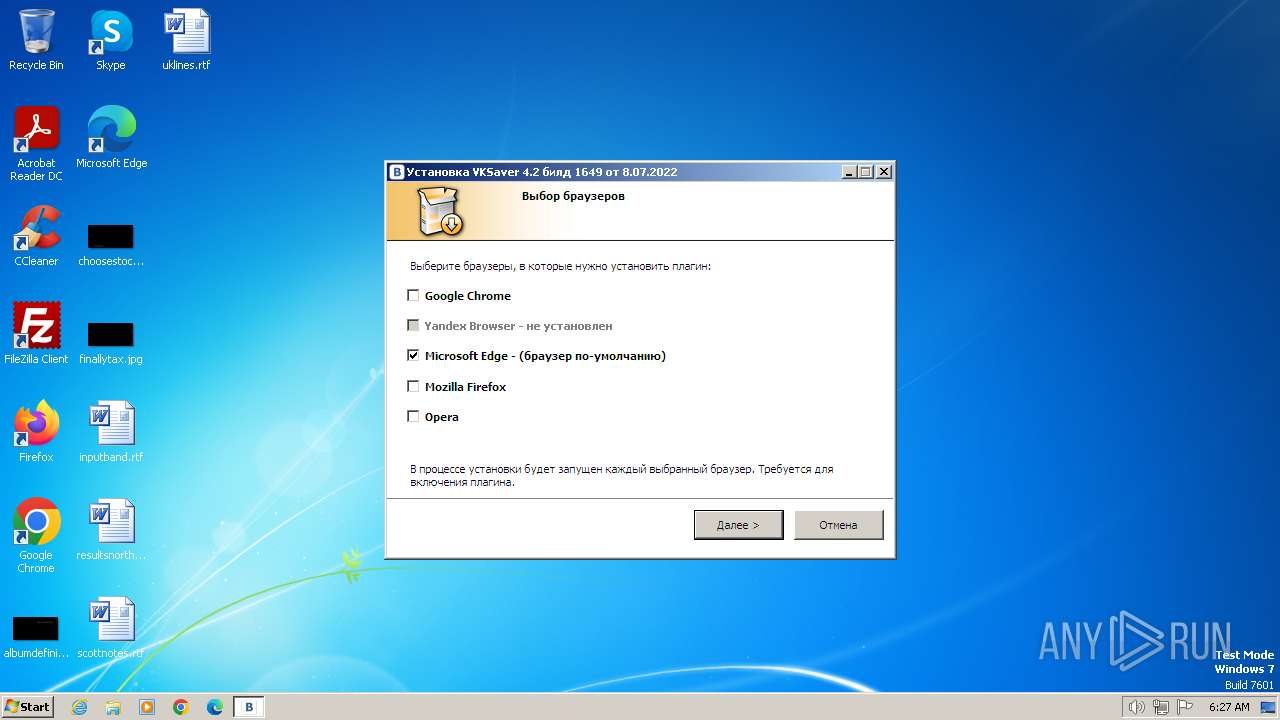
Task: Click the 'В процессе установки' note text
Action: 621,475
